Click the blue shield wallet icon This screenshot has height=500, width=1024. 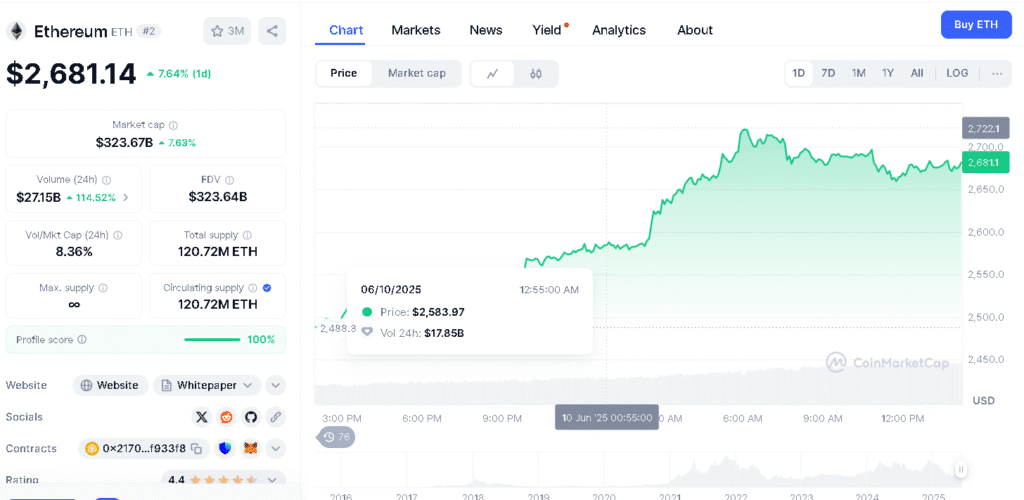225,449
